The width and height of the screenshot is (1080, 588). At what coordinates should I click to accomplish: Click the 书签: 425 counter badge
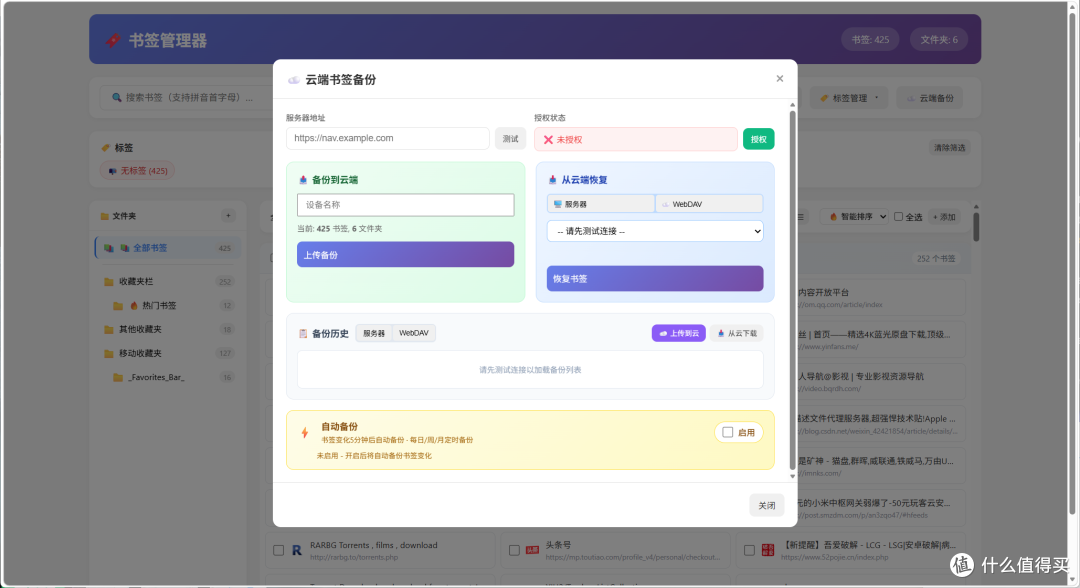point(870,40)
